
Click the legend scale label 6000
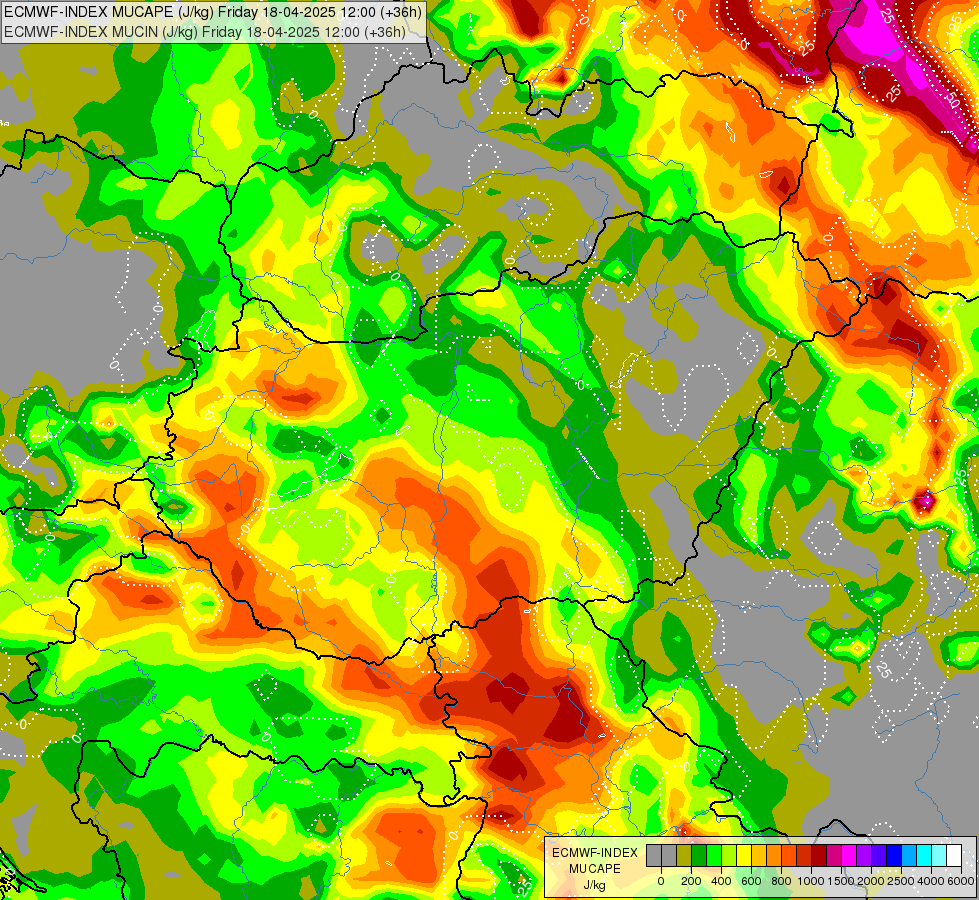961,881
